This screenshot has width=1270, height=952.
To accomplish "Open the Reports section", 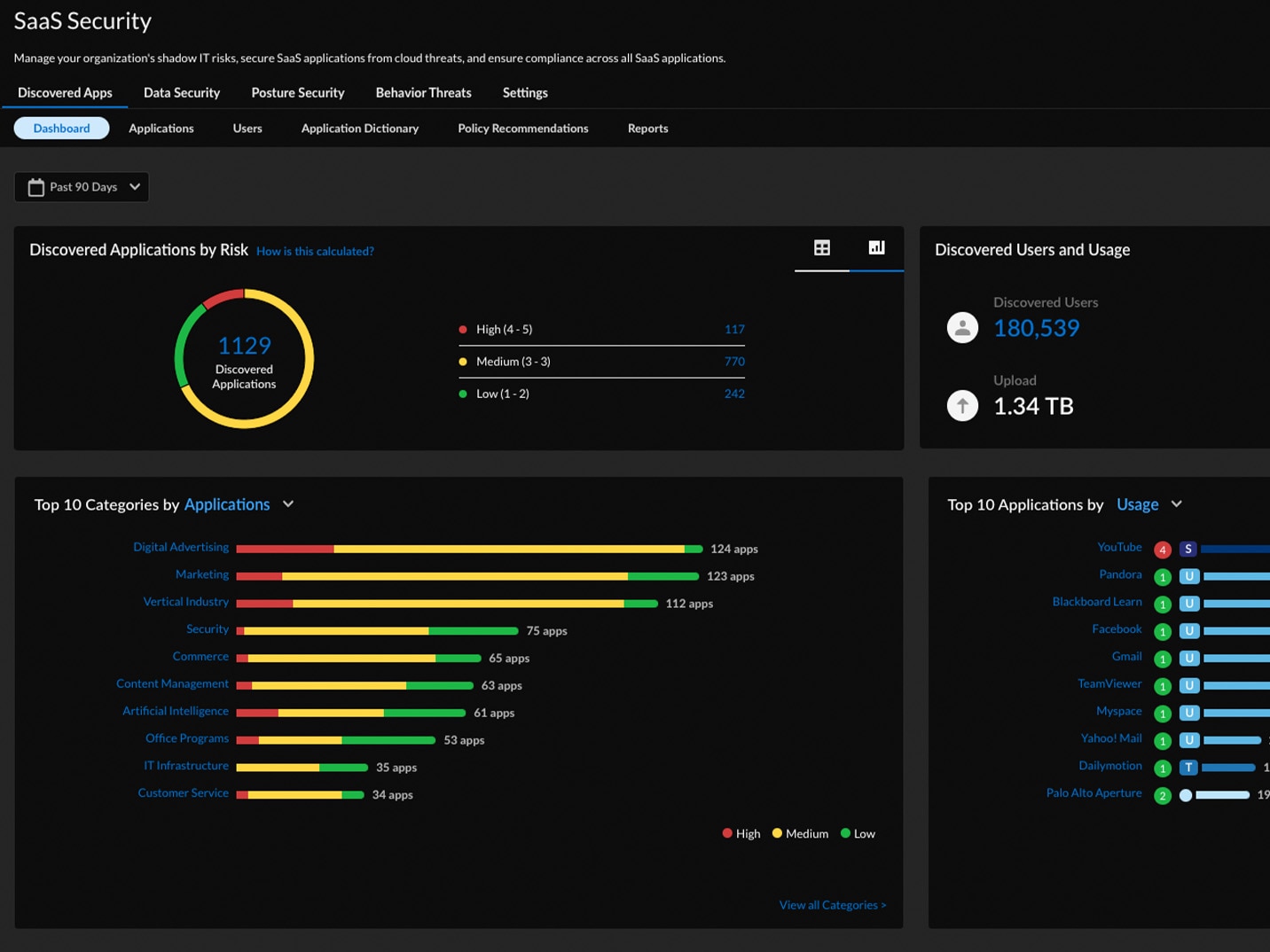I will [x=647, y=129].
